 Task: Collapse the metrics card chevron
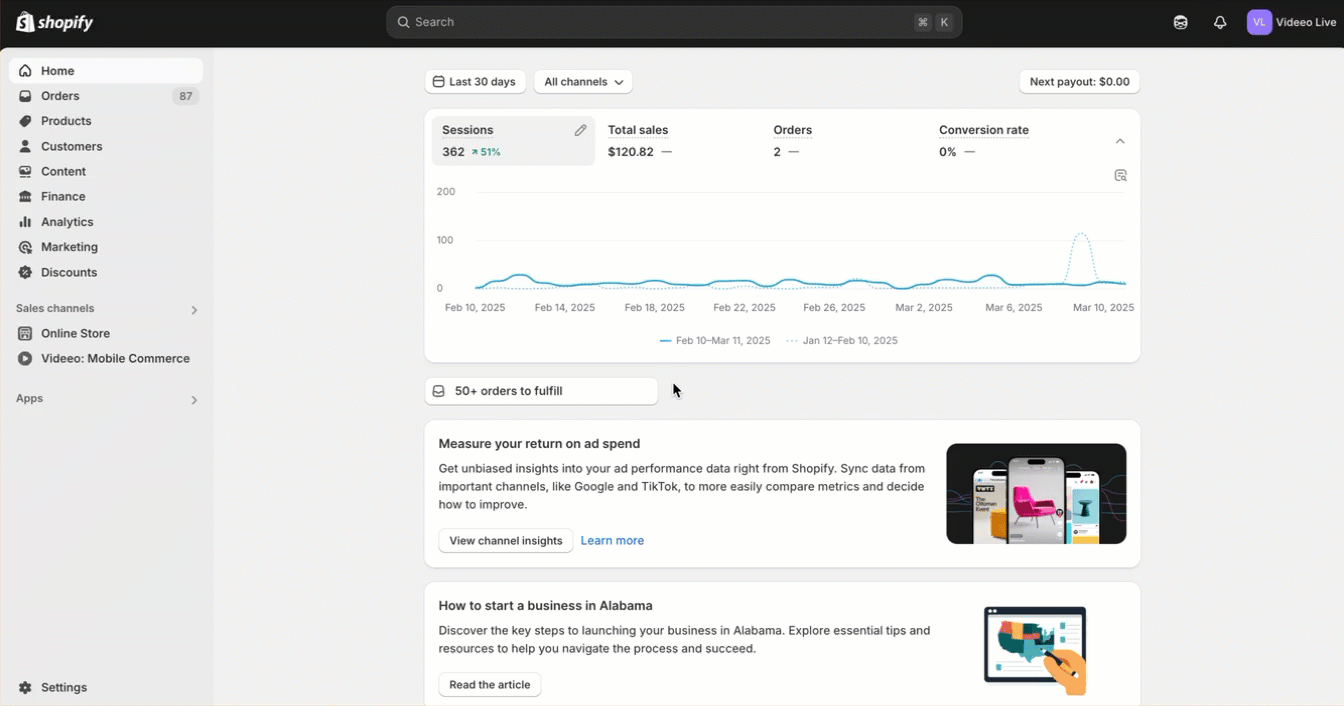click(1120, 141)
